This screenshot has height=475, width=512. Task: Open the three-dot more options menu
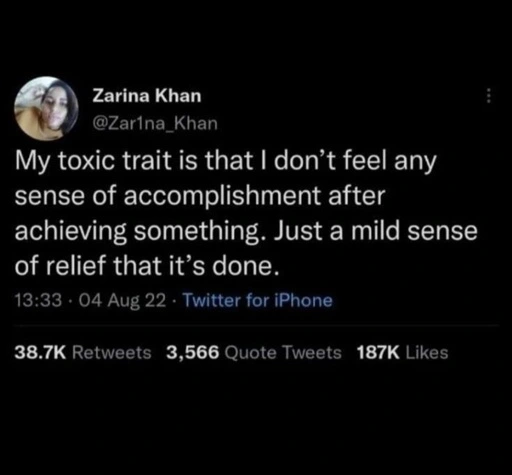coord(488,96)
